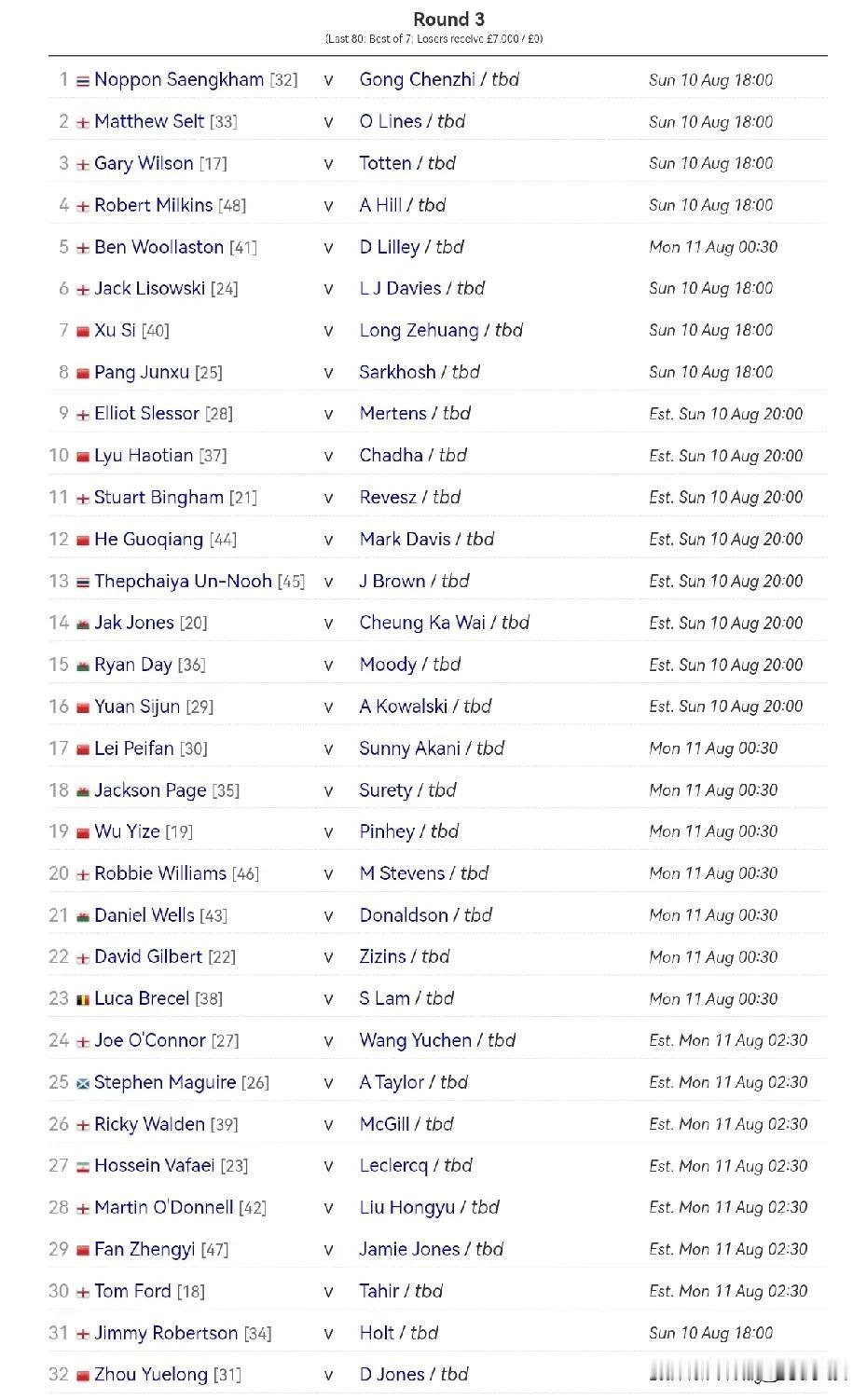
Task: Open Stuart Bingham's player link
Action: point(158,498)
